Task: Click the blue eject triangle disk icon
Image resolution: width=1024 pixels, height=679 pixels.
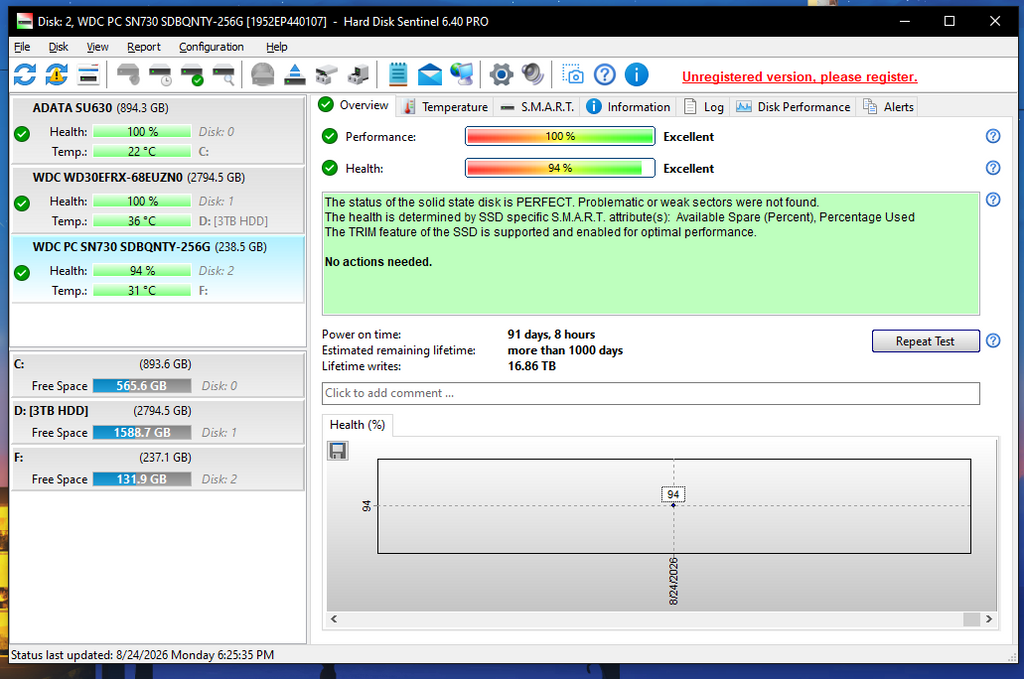Action: point(295,74)
